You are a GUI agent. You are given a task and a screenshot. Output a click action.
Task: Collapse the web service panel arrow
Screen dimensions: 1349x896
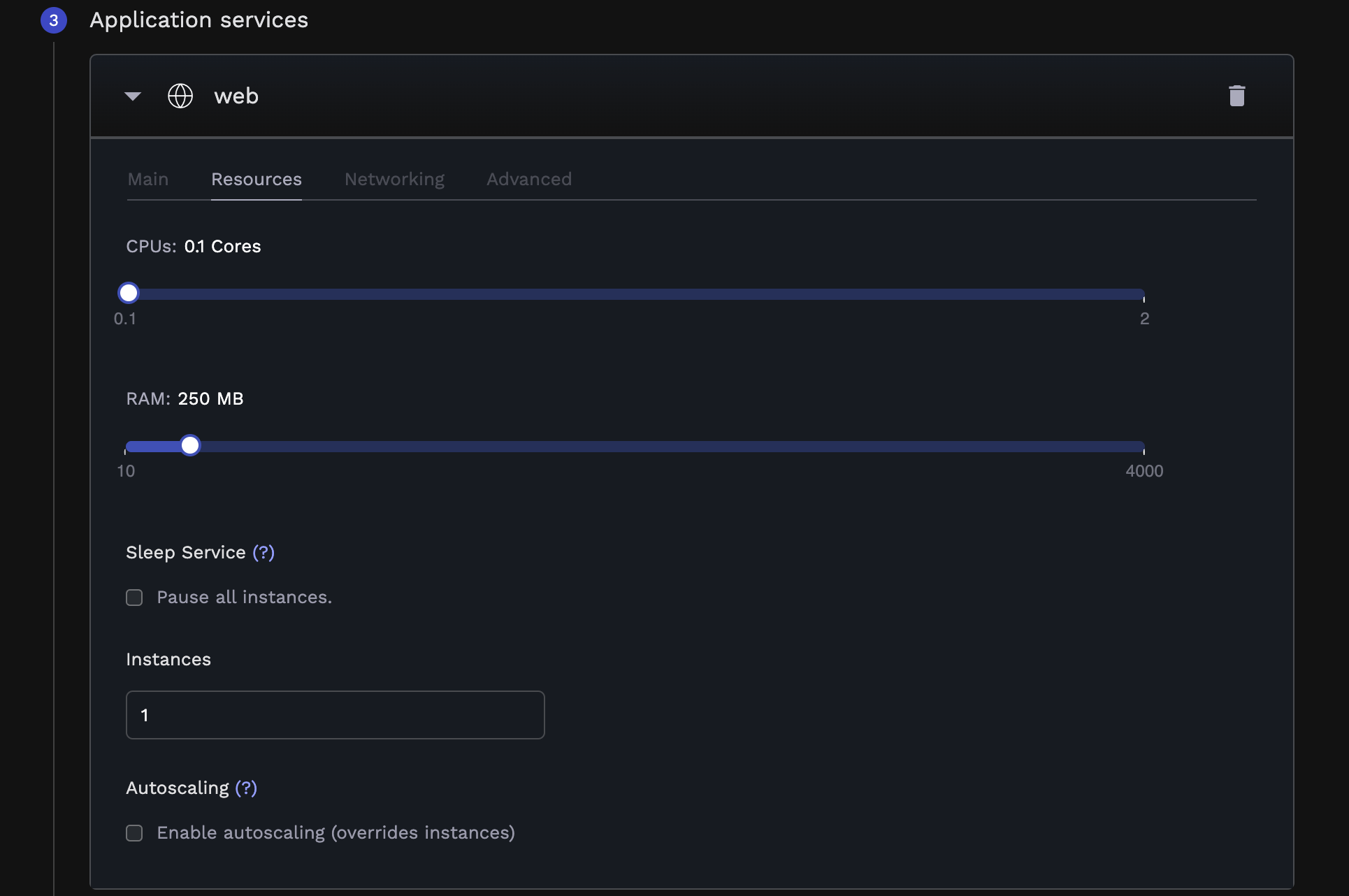tap(133, 96)
